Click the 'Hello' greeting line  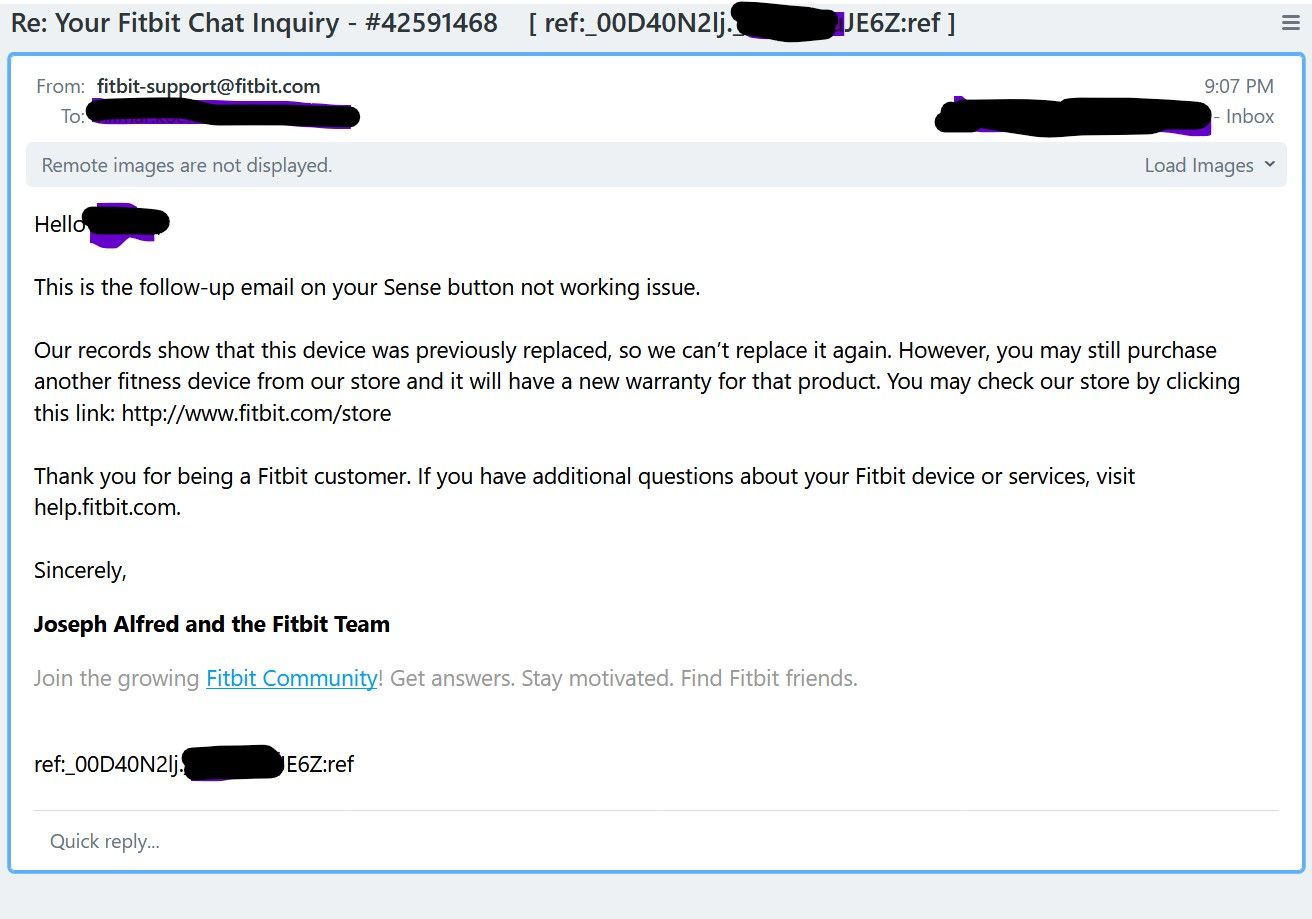coord(60,224)
